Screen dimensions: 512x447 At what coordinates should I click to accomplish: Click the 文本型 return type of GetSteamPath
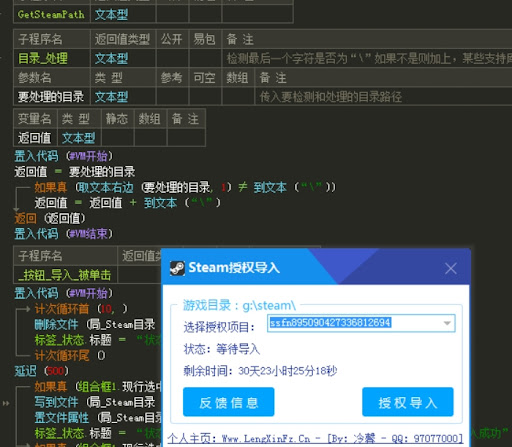pyautogui.click(x=123, y=15)
